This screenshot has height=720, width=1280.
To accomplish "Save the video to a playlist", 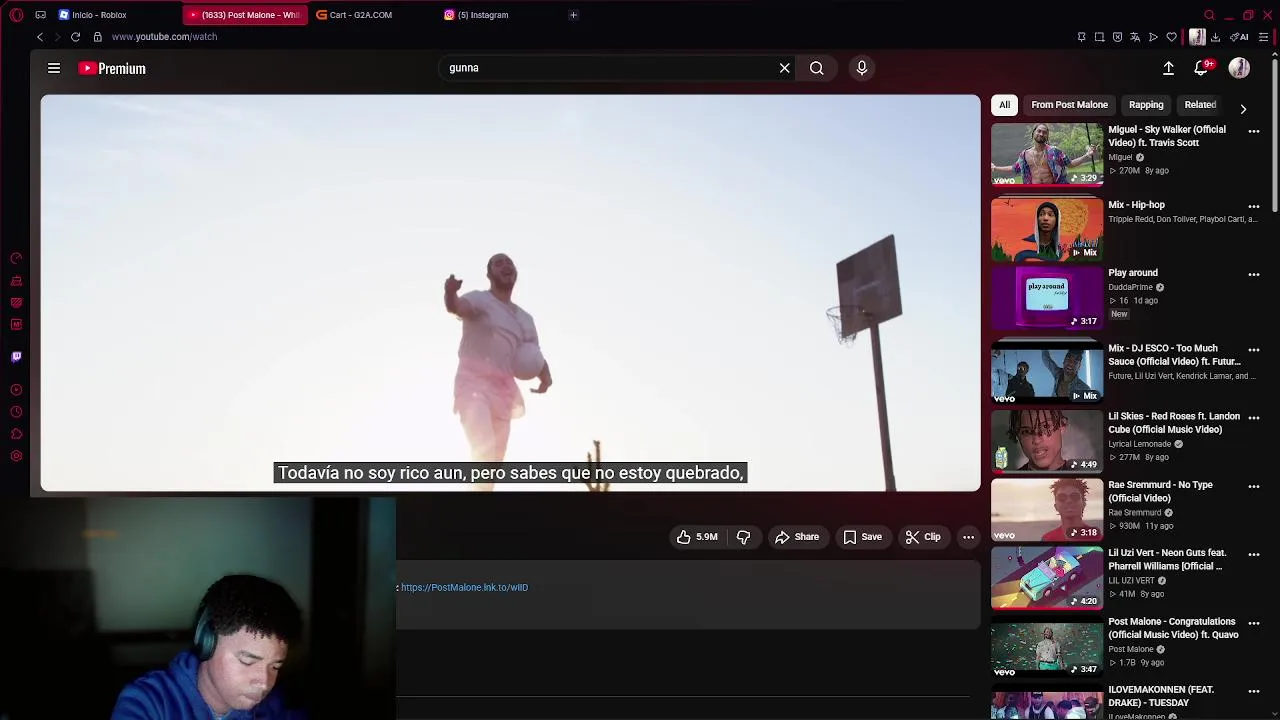I will (x=862, y=537).
